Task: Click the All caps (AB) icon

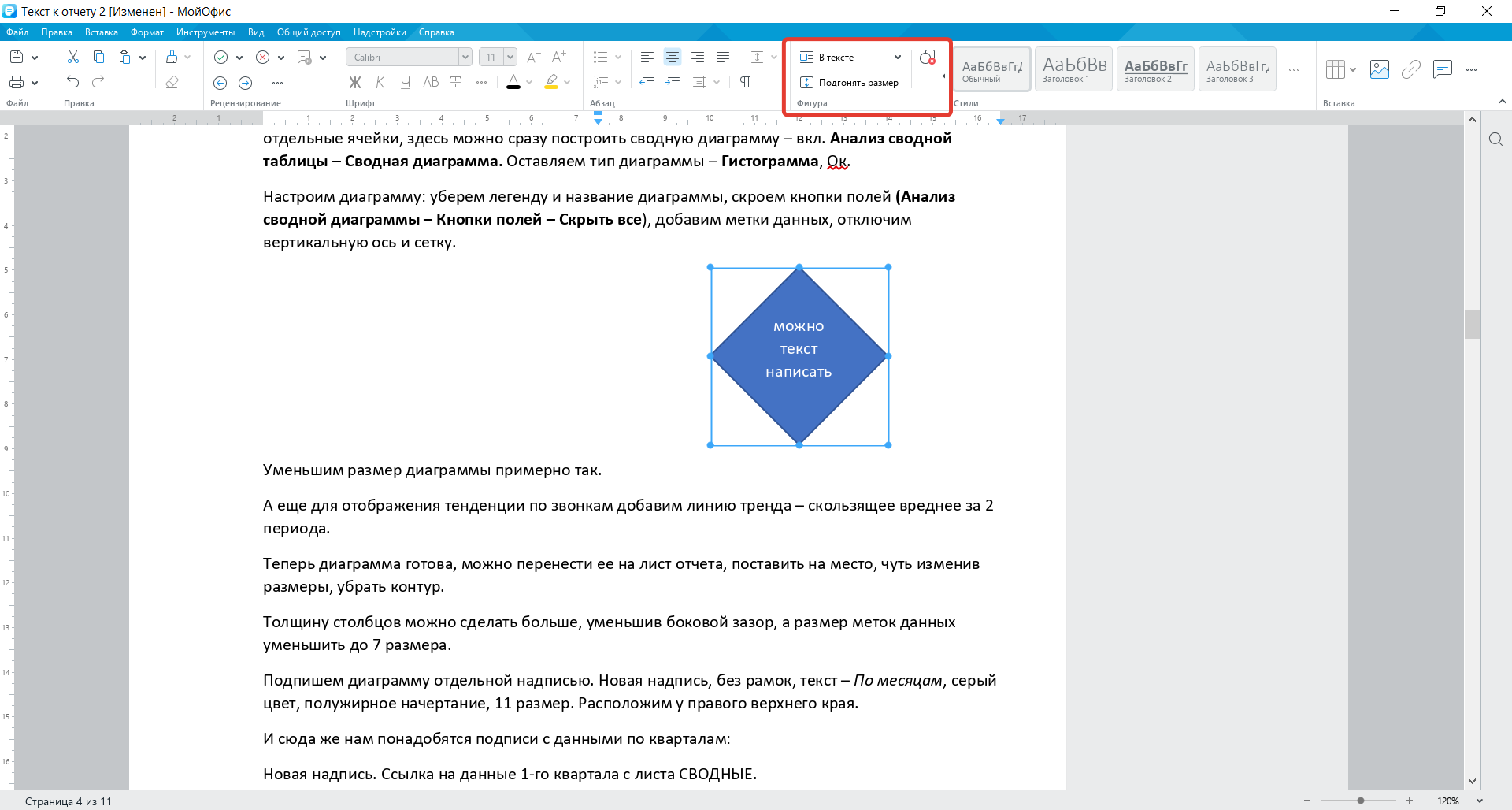Action: point(431,82)
